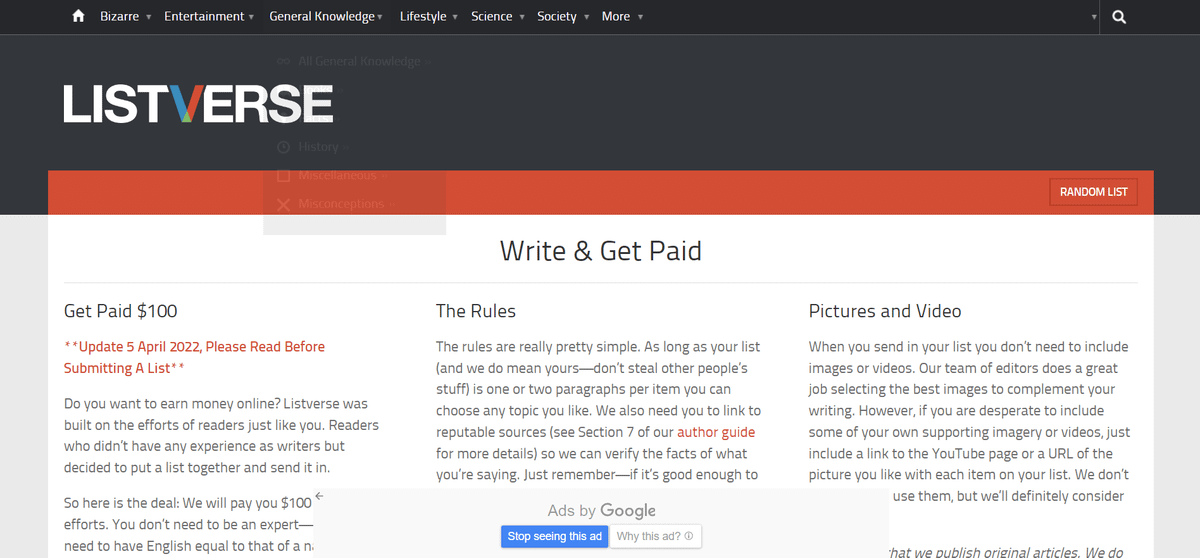
Task: Click the Listverse logo
Action: [x=198, y=104]
